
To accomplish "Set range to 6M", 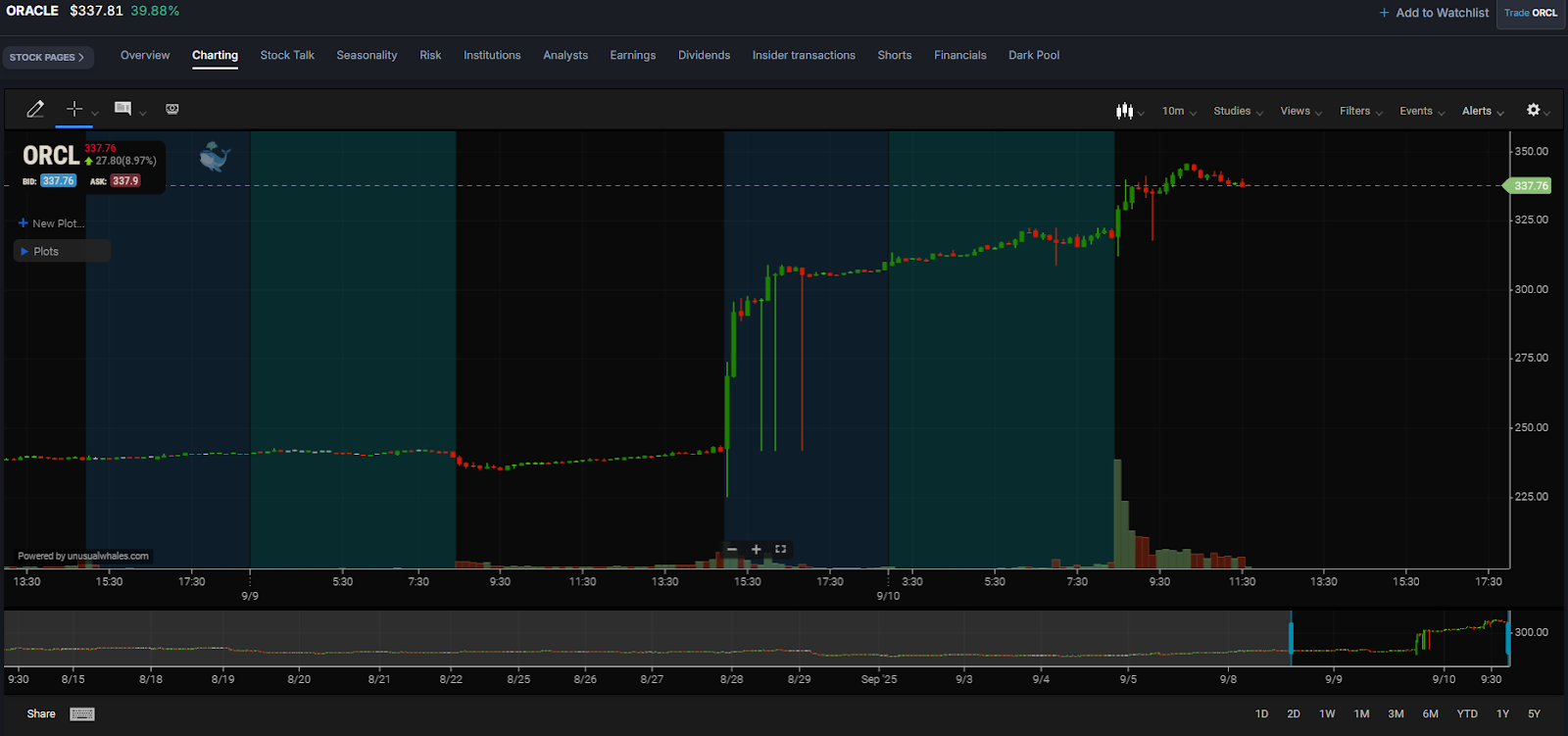I will (x=1431, y=713).
